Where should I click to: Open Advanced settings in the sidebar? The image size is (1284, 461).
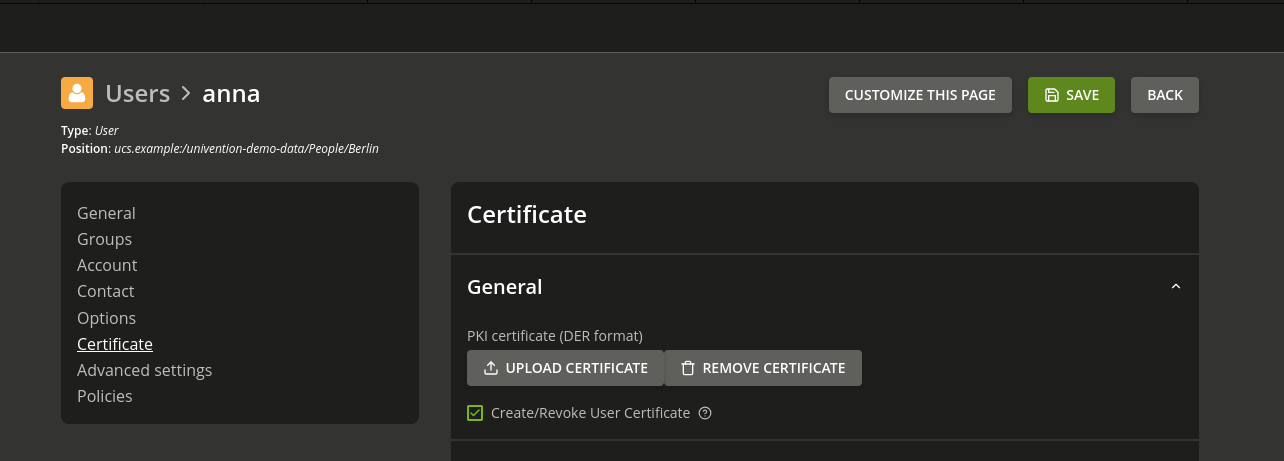(144, 370)
